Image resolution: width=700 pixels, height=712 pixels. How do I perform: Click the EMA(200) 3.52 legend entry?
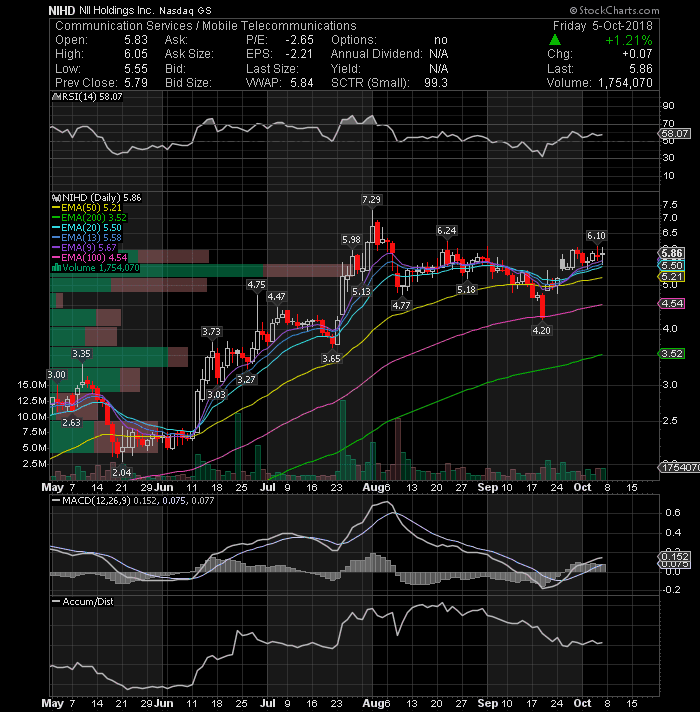89,218
